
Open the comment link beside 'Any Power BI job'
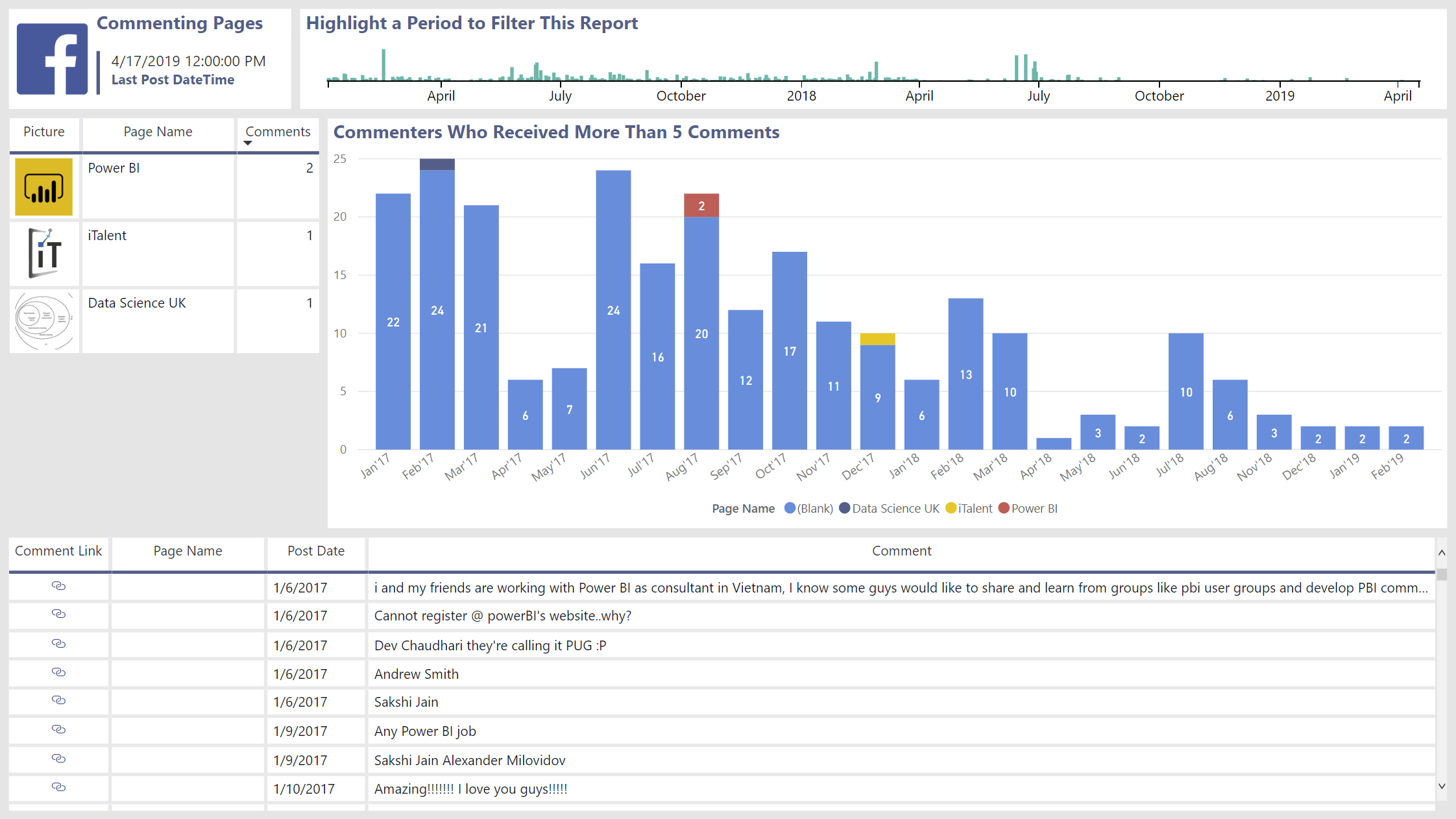coord(58,730)
